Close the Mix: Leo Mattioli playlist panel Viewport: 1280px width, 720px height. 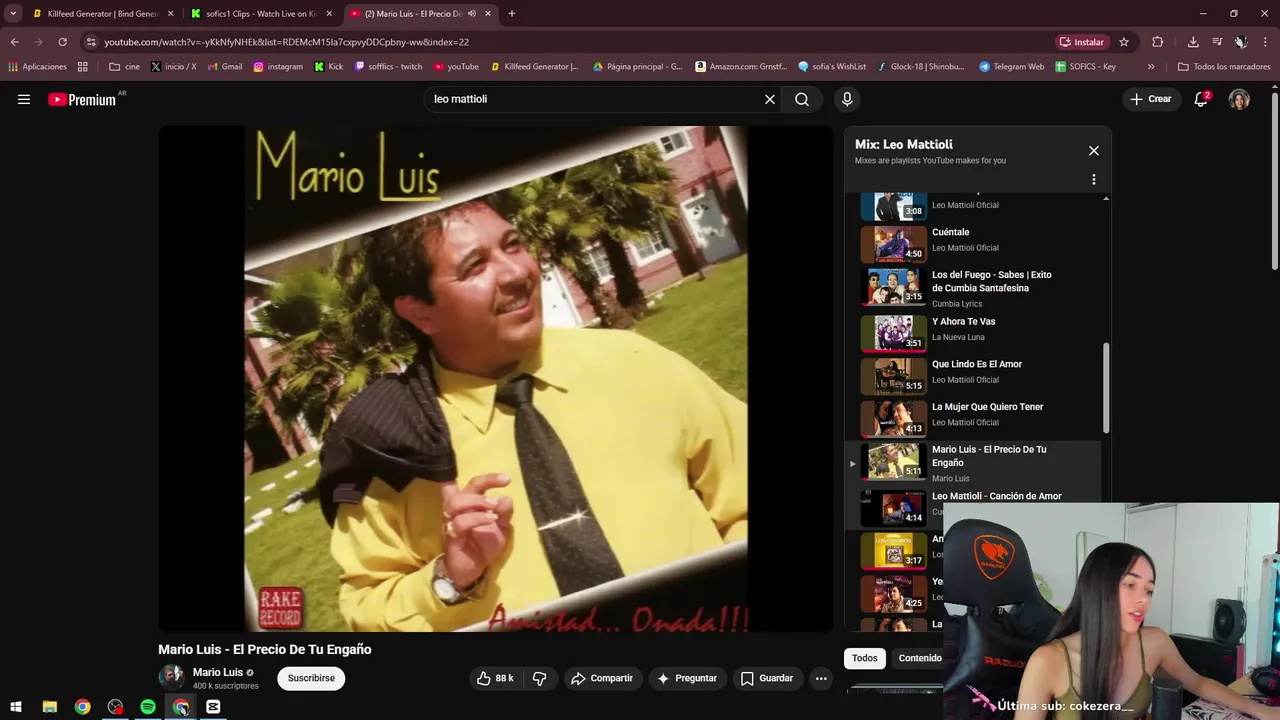[x=1094, y=151]
